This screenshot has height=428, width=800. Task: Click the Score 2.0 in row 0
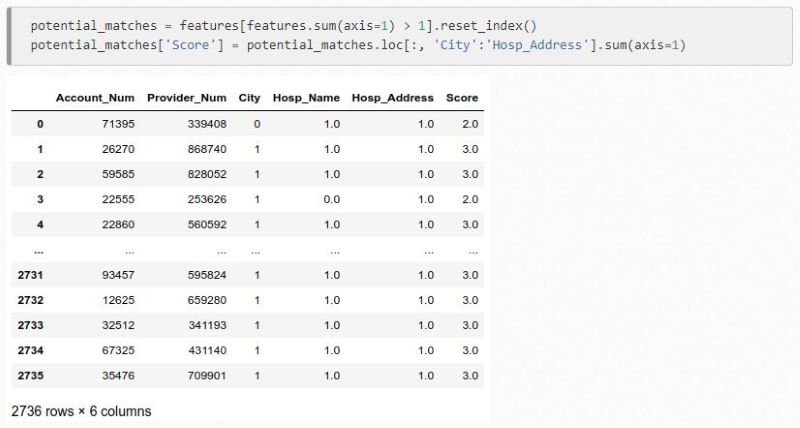(x=470, y=124)
